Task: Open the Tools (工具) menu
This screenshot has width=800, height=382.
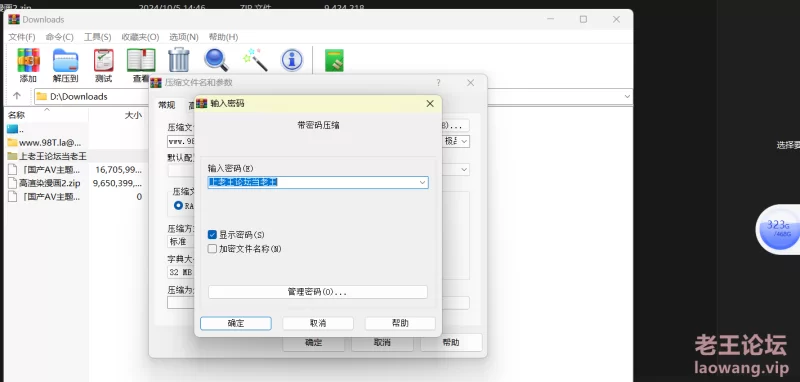Action: click(97, 37)
